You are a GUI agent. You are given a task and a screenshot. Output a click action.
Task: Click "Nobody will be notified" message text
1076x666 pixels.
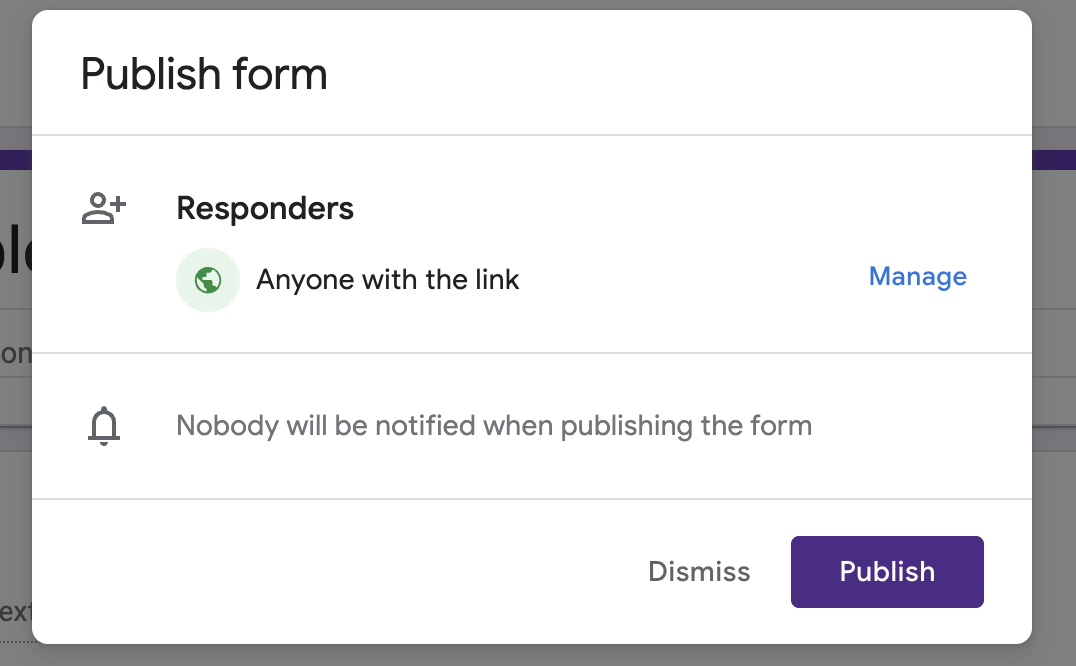[x=494, y=426]
